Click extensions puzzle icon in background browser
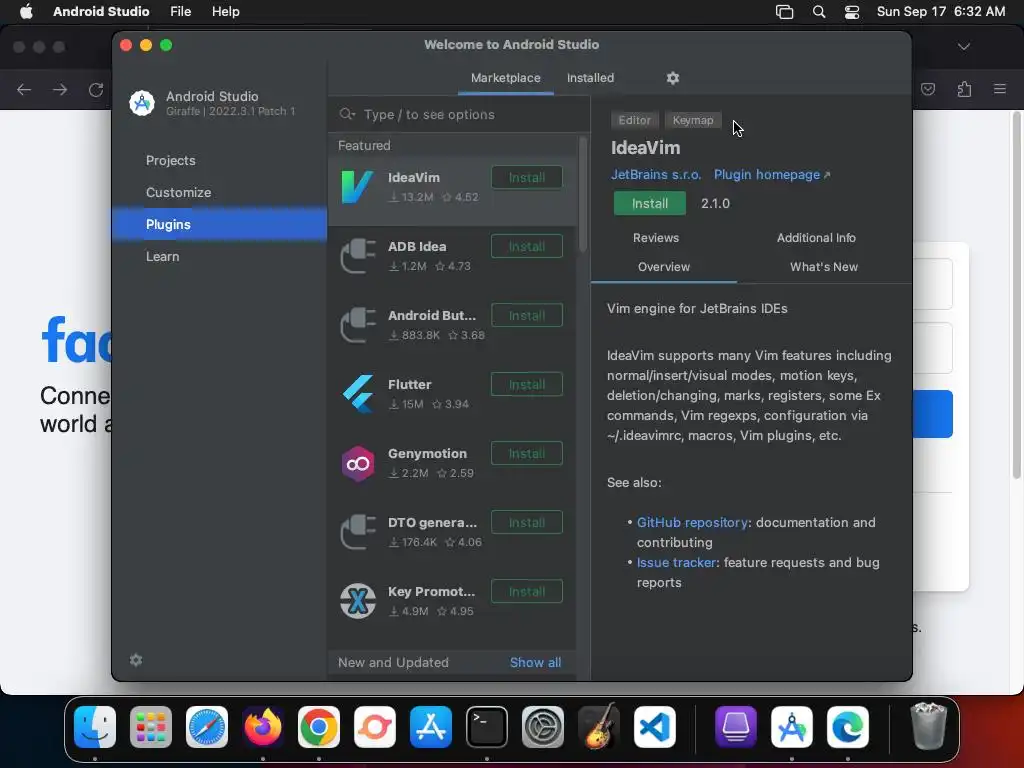Image resolution: width=1024 pixels, height=768 pixels. coord(964,89)
